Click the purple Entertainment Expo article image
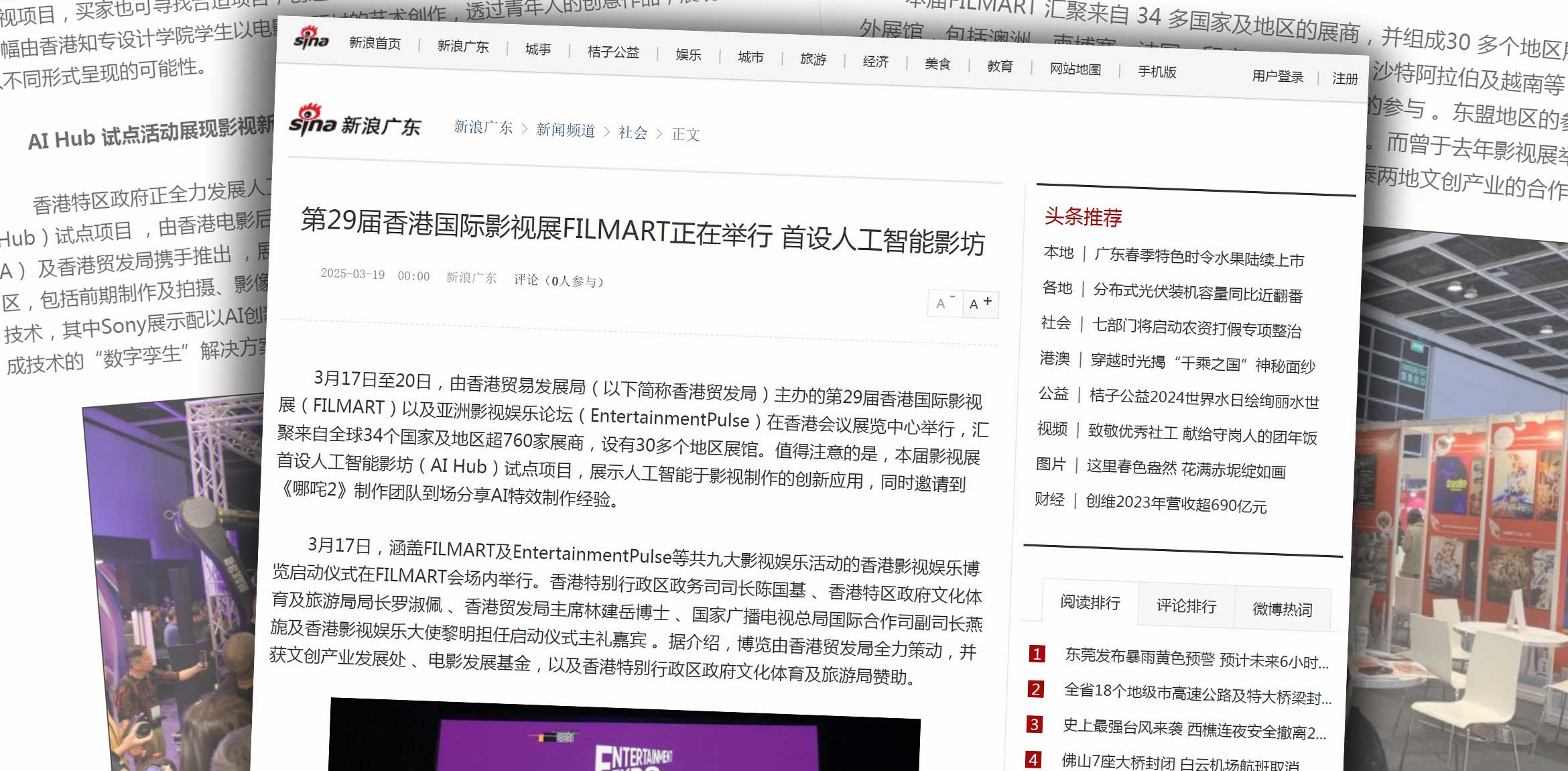The width and height of the screenshot is (1568, 771). tap(625, 736)
